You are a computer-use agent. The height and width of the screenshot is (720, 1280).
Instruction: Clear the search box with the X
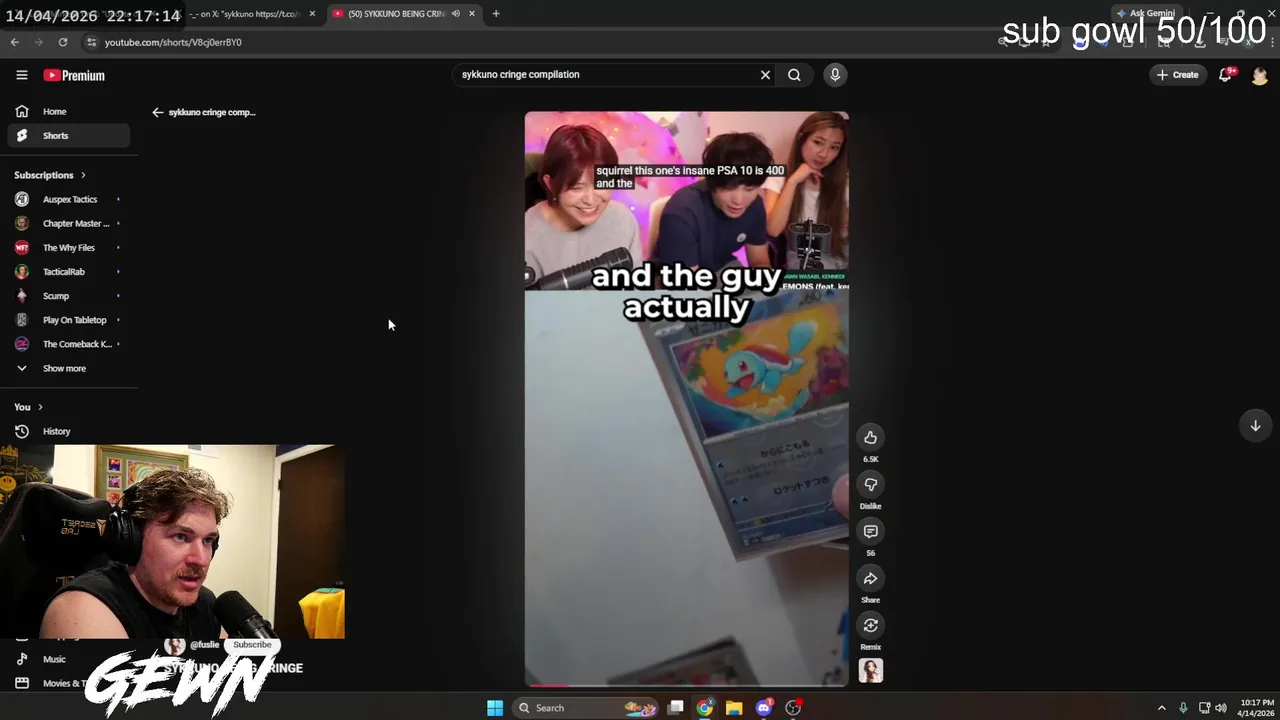pyautogui.click(x=765, y=75)
